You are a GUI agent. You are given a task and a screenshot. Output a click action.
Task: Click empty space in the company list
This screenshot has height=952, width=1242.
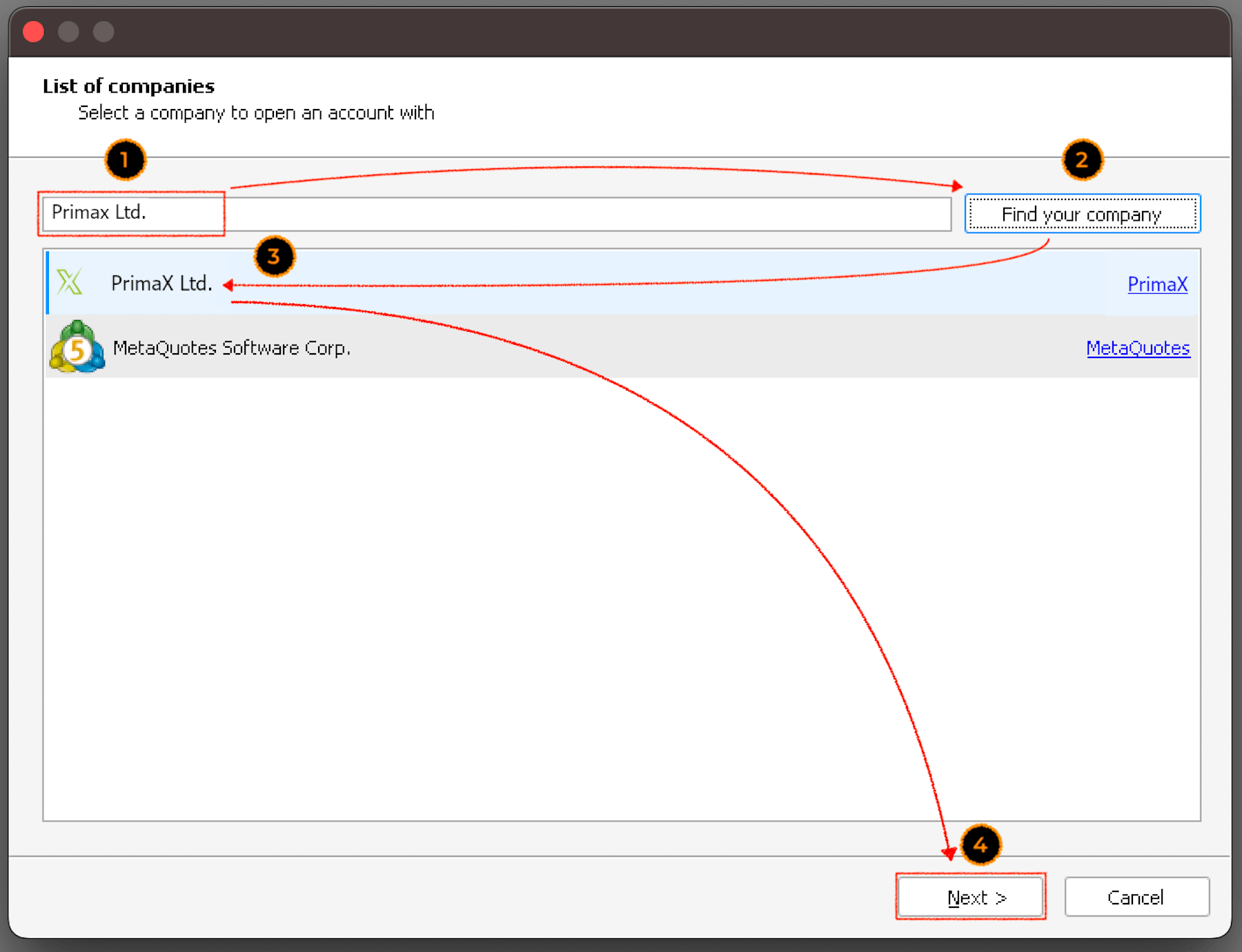pos(483,586)
